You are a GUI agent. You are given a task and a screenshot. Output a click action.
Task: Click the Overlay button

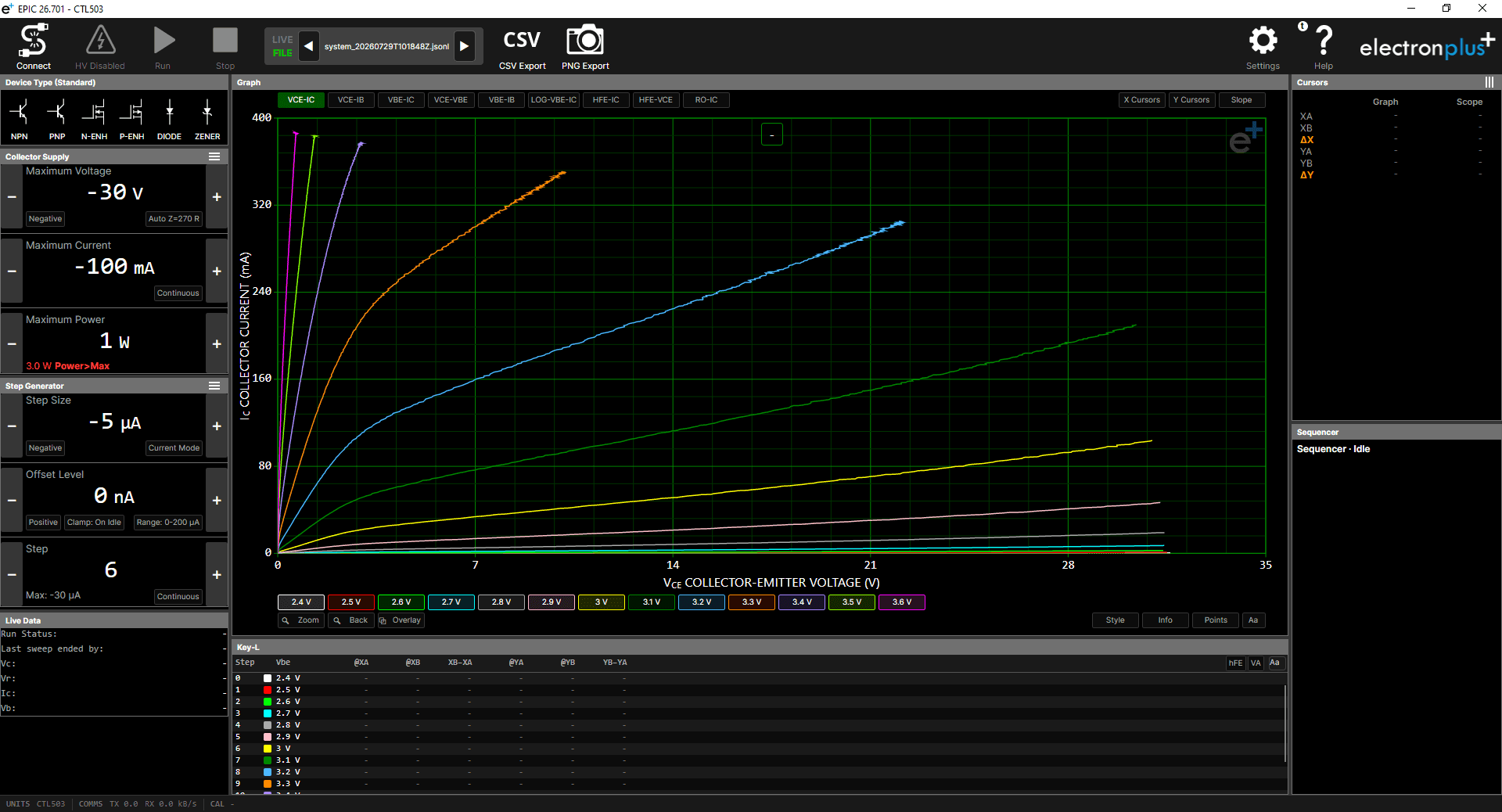click(401, 620)
